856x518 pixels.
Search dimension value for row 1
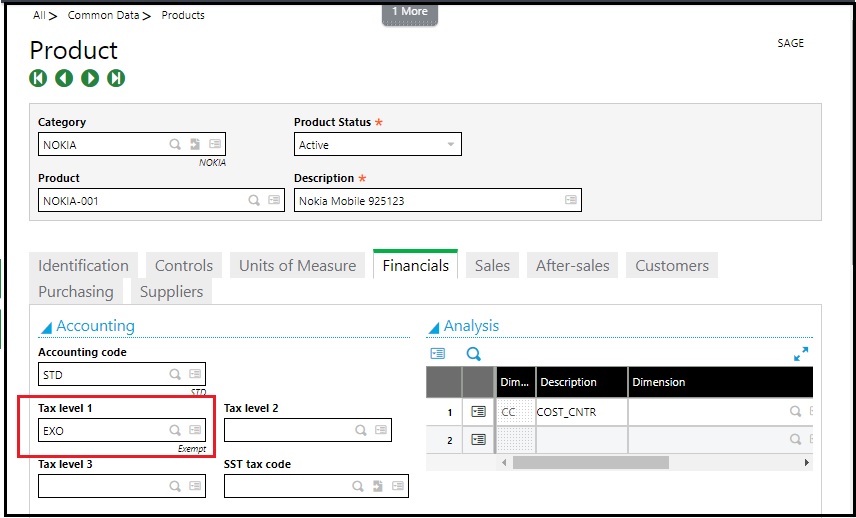click(795, 412)
